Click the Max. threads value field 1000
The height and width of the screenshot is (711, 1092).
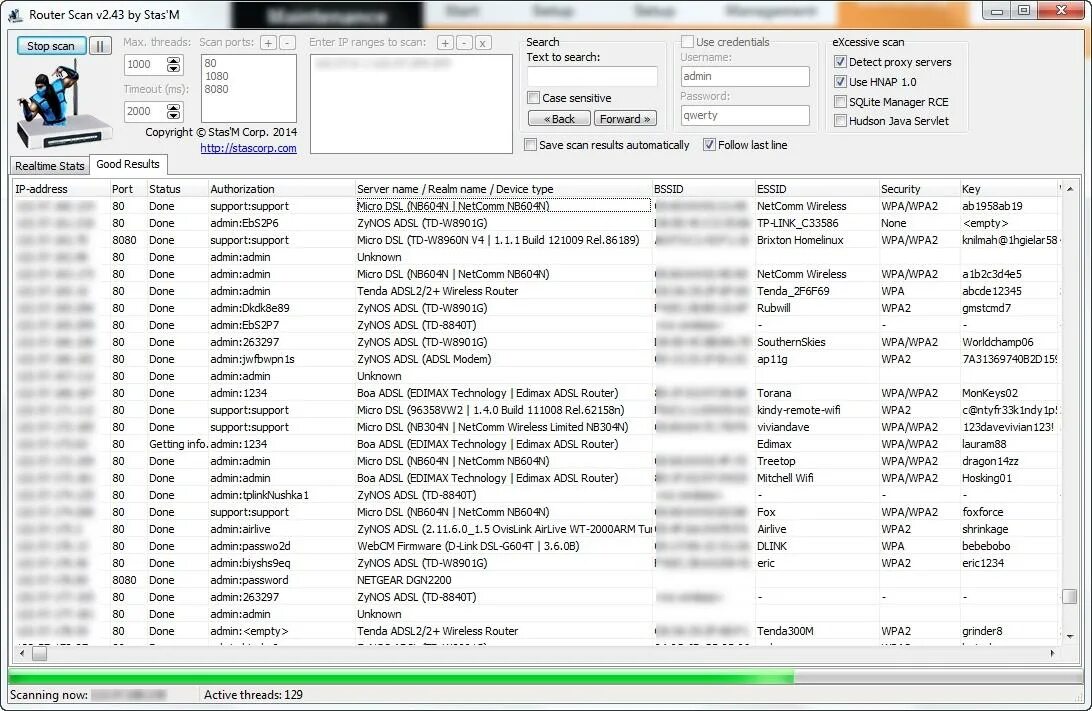146,65
